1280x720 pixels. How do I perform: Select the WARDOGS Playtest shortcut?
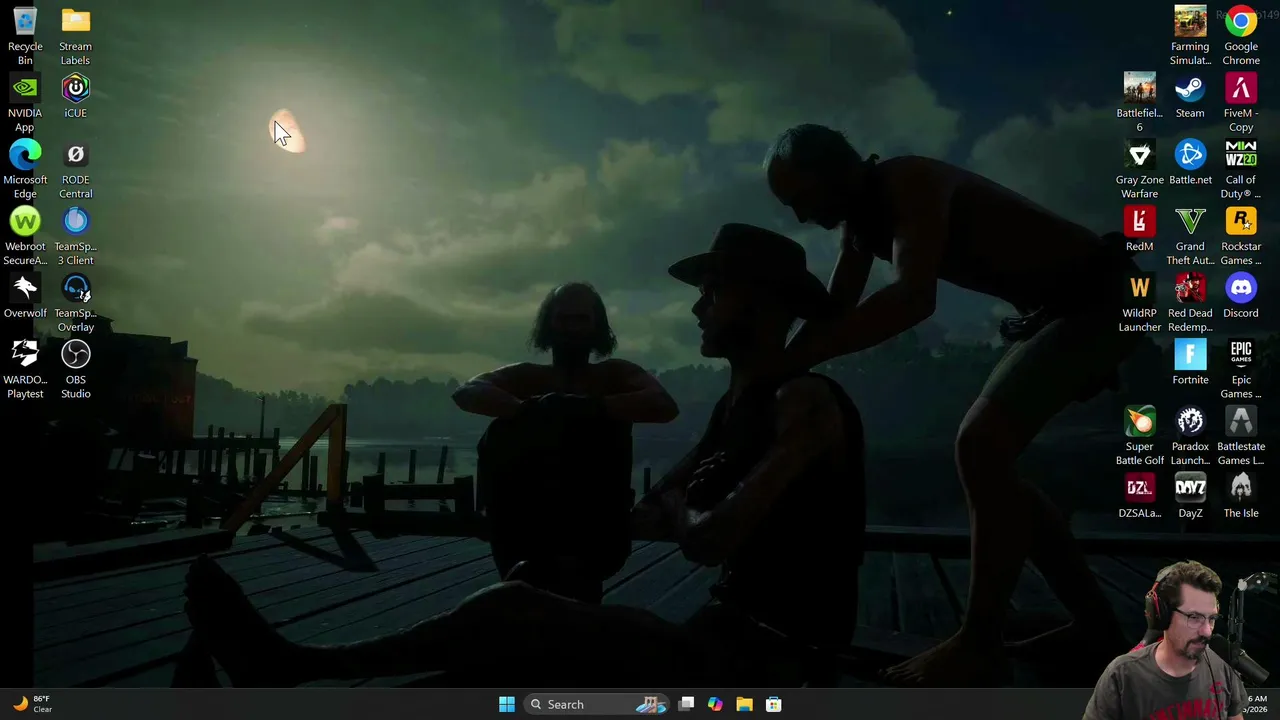(25, 369)
